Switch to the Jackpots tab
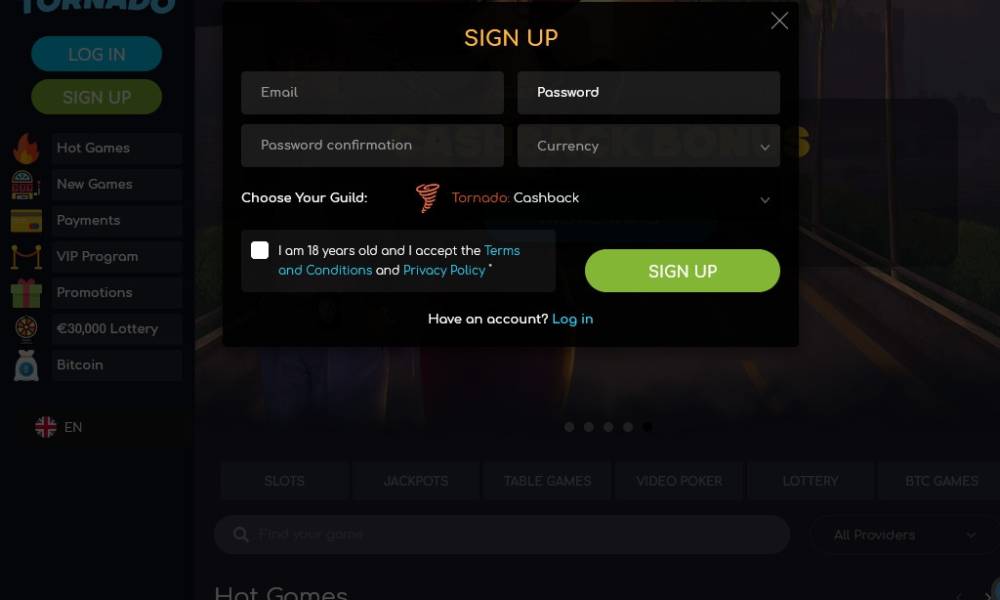This screenshot has height=600, width=1000. 416,481
